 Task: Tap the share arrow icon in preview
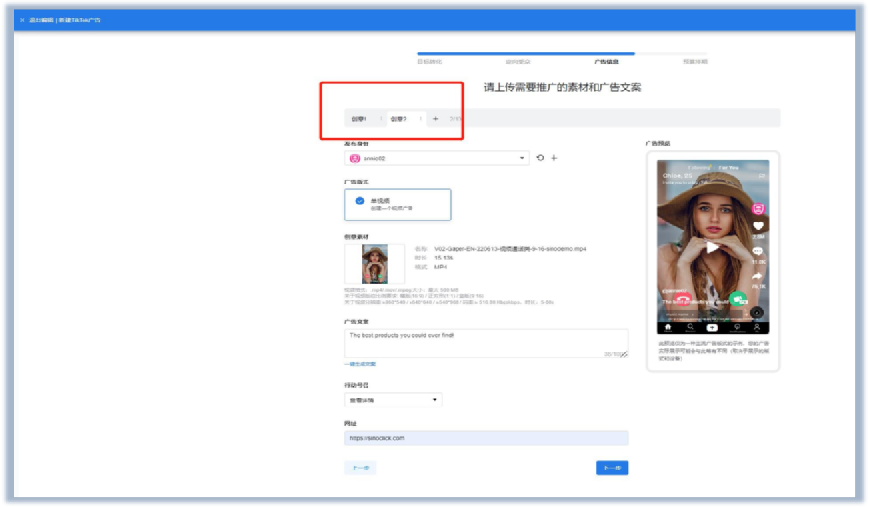point(758,276)
